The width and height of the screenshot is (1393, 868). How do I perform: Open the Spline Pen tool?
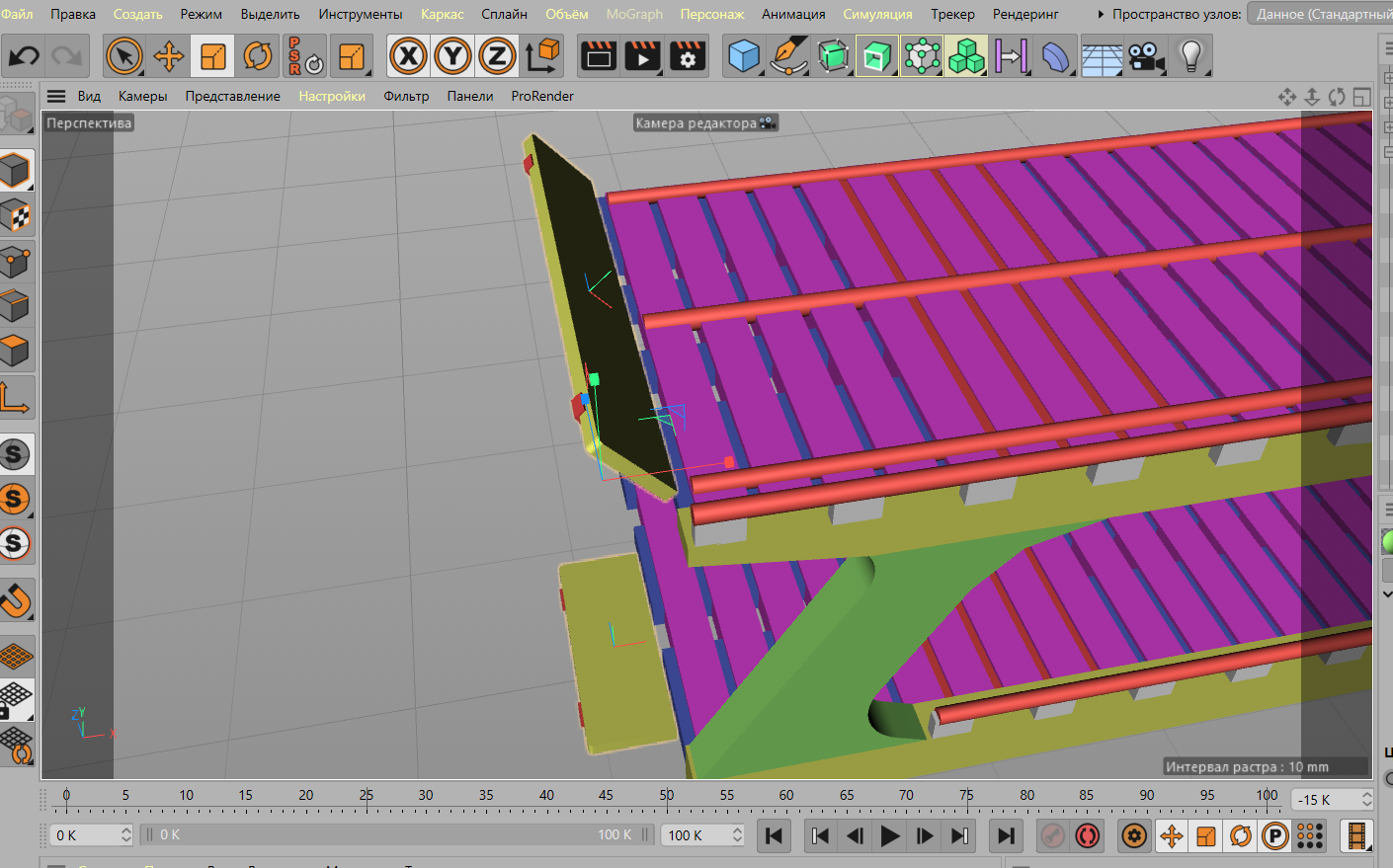[x=788, y=56]
